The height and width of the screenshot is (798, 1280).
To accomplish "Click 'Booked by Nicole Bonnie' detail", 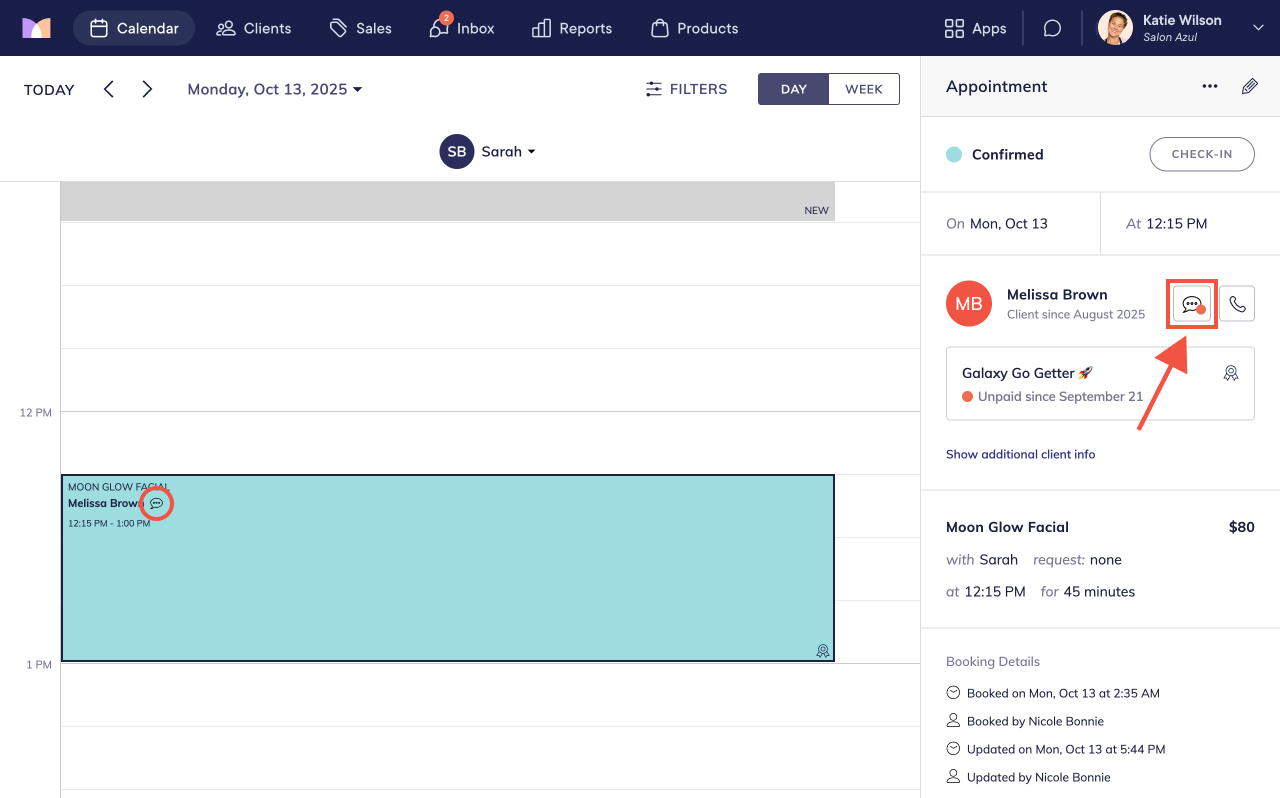I will 1035,721.
